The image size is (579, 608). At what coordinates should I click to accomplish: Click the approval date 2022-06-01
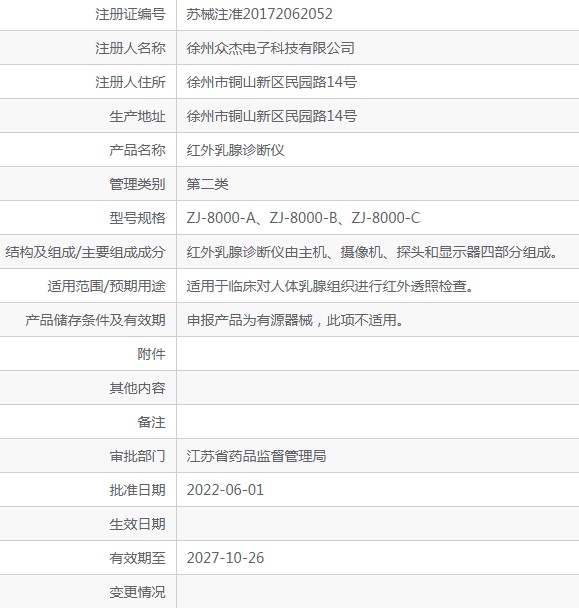pyautogui.click(x=225, y=490)
